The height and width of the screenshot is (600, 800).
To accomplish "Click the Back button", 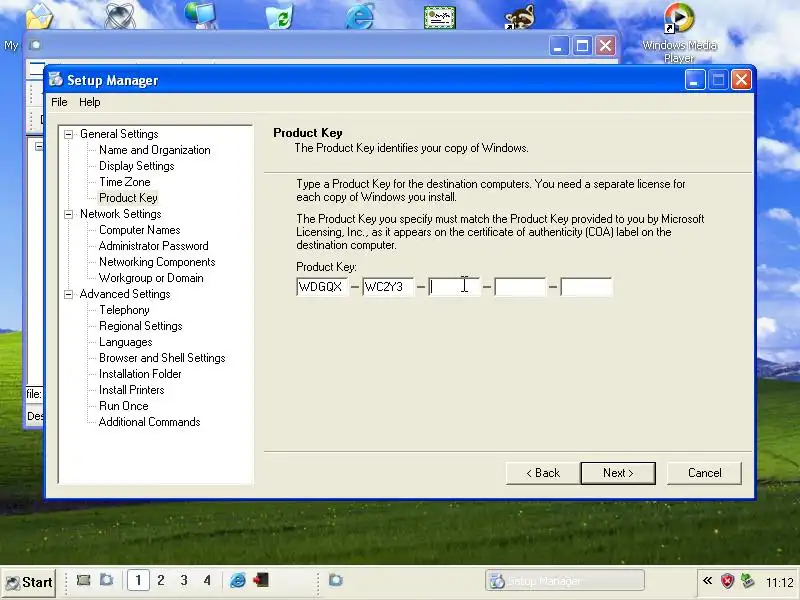I will click(543, 473).
